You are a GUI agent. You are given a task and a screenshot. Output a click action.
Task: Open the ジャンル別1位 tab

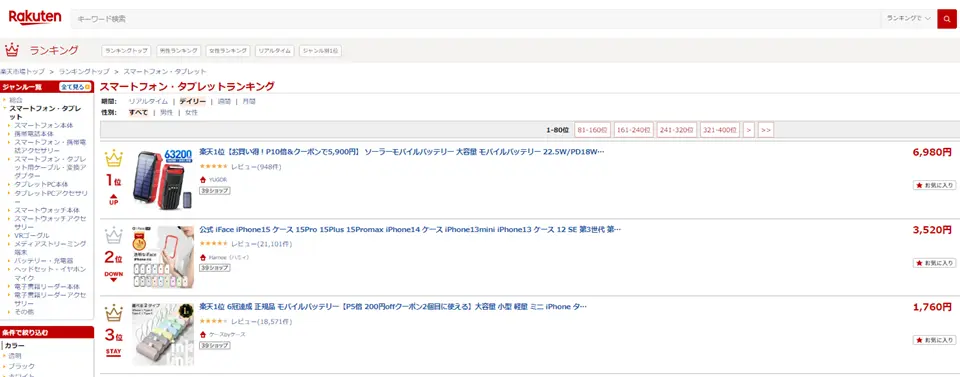[320, 51]
